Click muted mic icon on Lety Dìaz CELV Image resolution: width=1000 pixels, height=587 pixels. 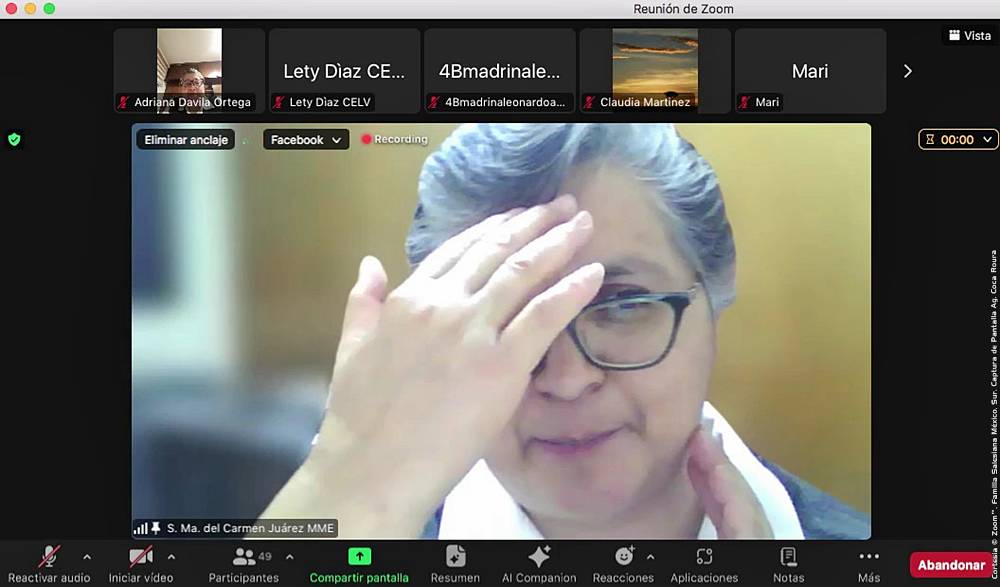[x=279, y=102]
